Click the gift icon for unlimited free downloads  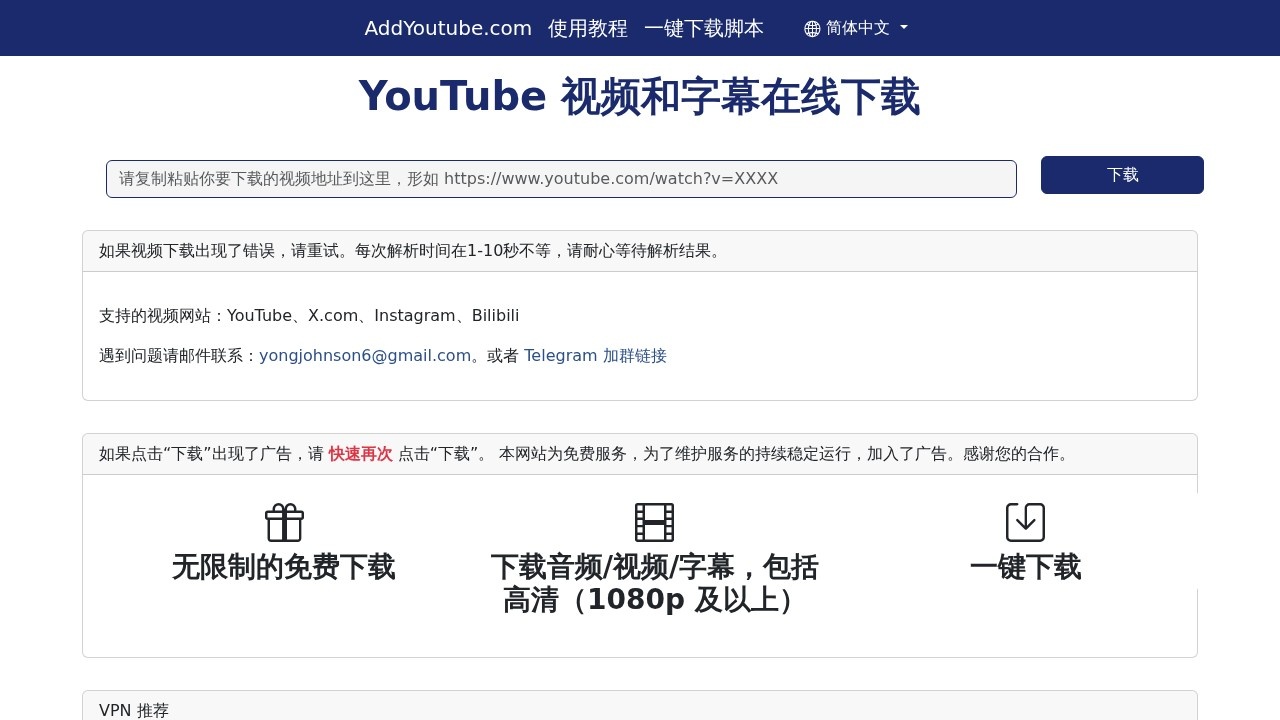click(x=284, y=521)
